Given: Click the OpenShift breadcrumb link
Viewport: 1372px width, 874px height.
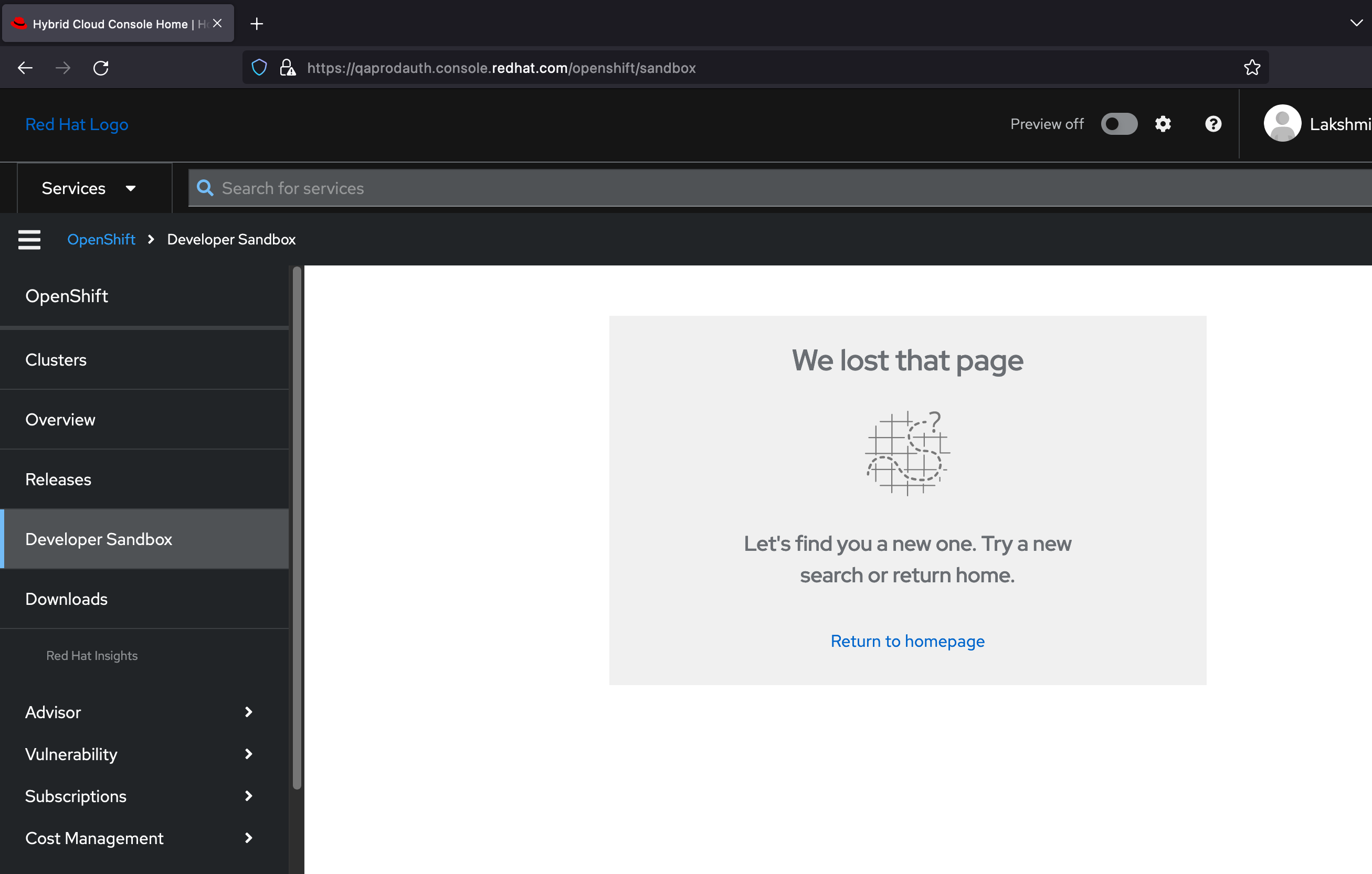Looking at the screenshot, I should click(101, 240).
